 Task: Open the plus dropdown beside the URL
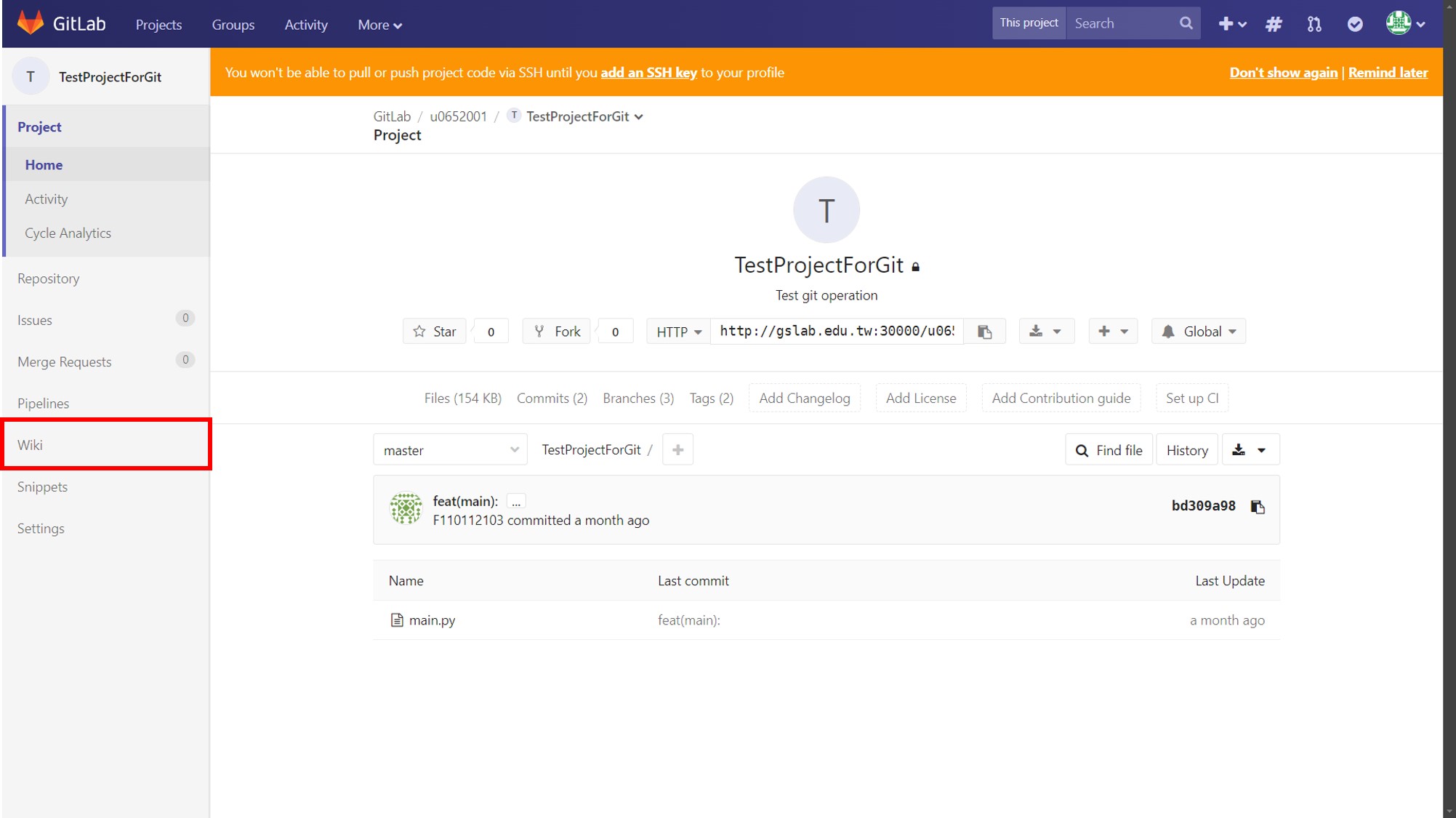pyautogui.click(x=1113, y=332)
